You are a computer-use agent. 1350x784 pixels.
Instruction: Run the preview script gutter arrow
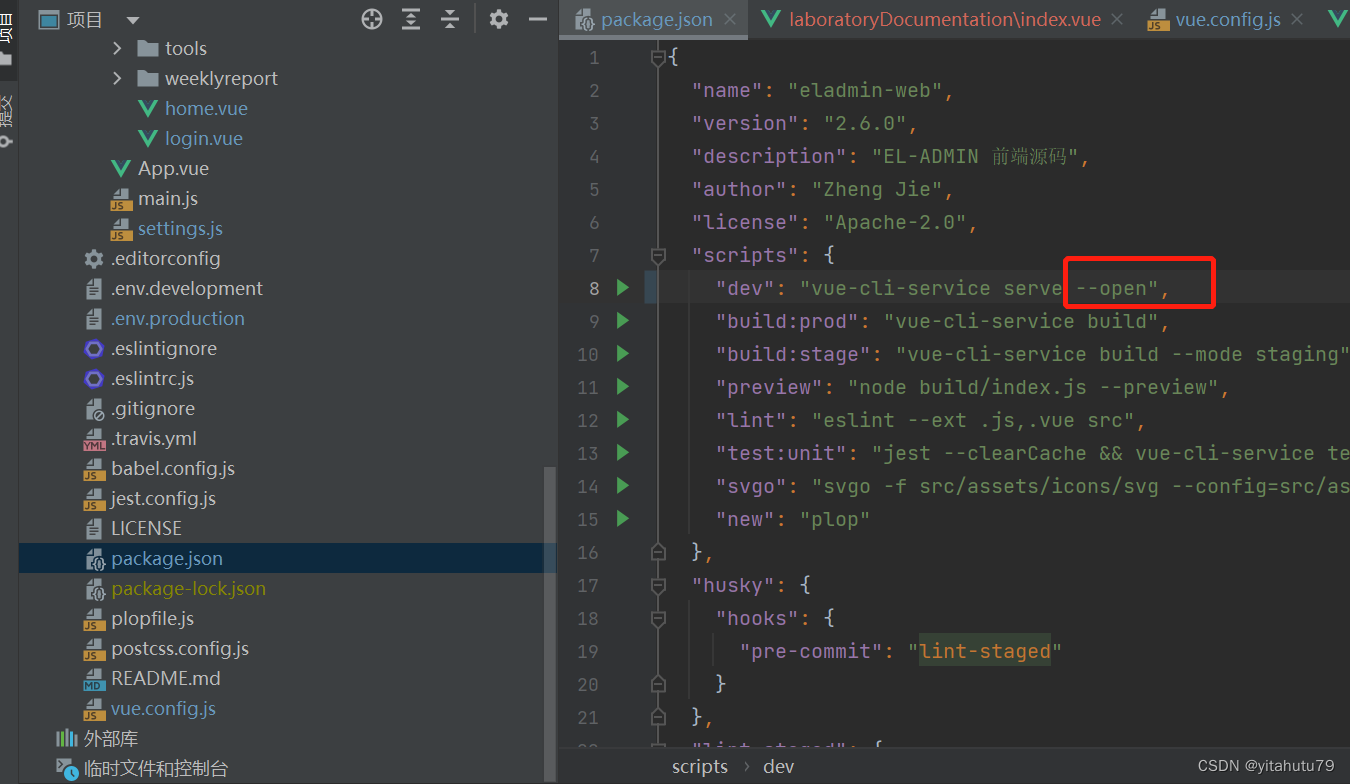[623, 387]
